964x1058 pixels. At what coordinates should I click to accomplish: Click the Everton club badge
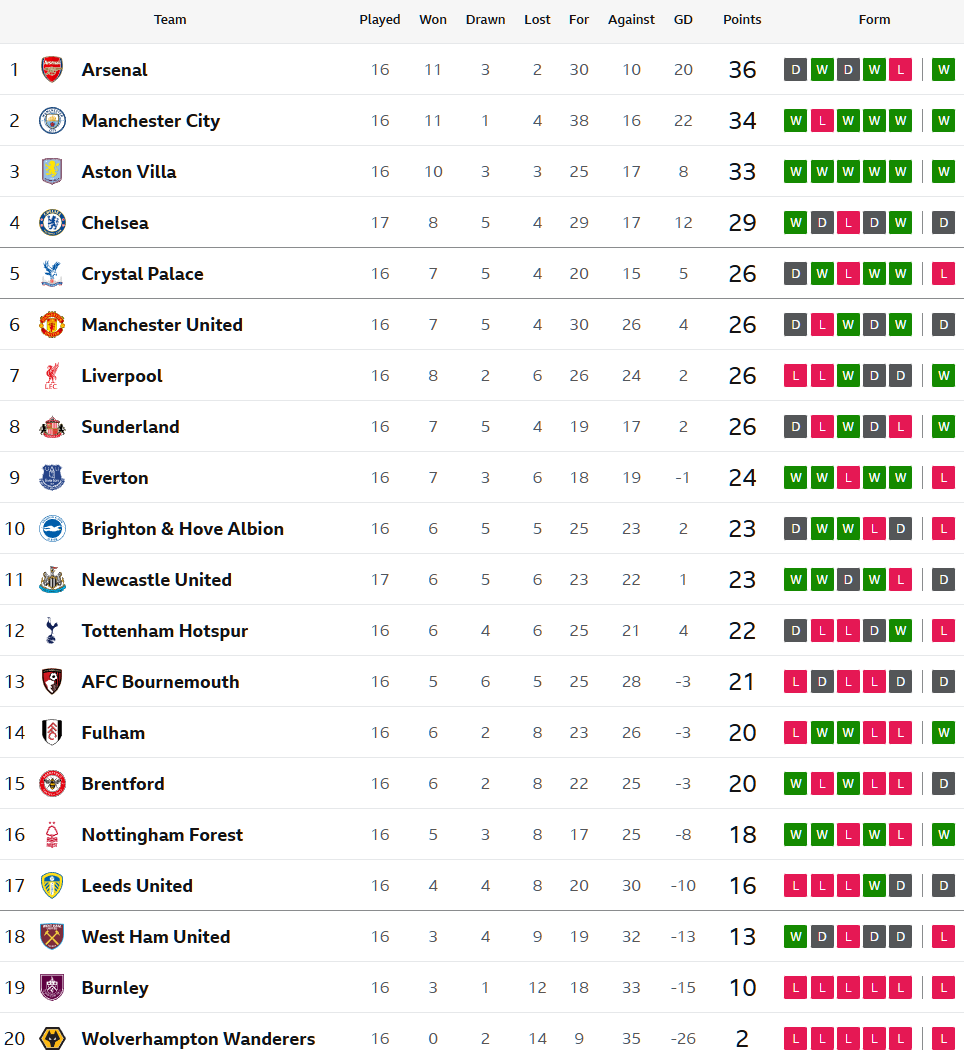[x=52, y=478]
